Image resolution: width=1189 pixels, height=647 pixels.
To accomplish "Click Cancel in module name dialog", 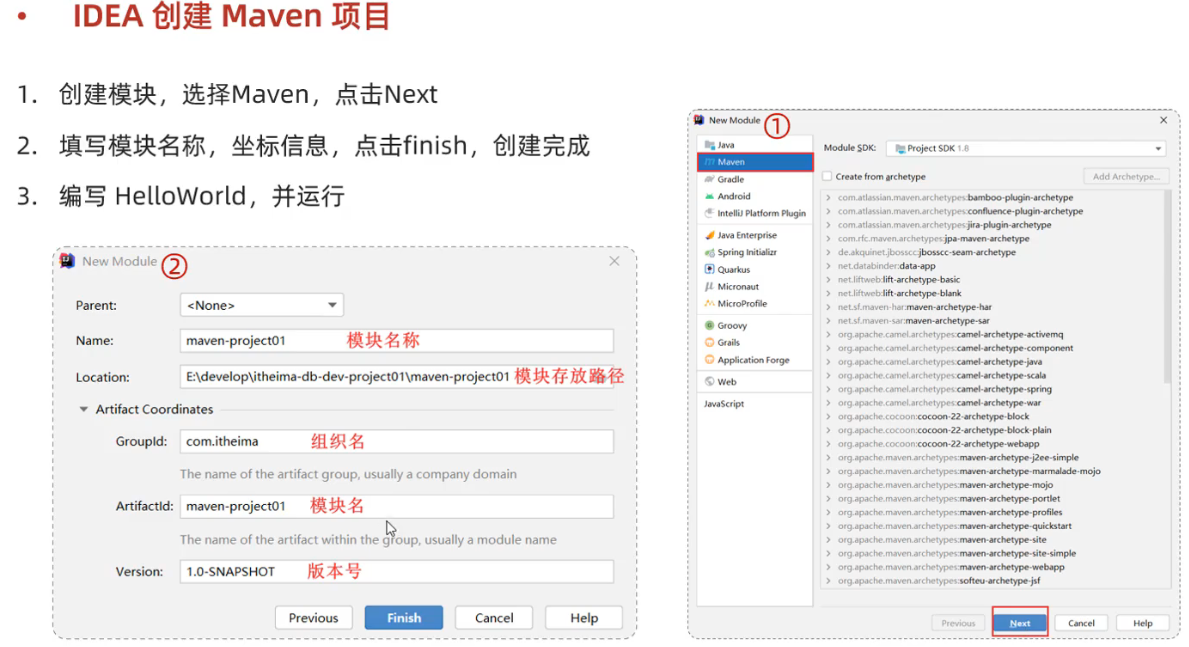I will click(494, 618).
